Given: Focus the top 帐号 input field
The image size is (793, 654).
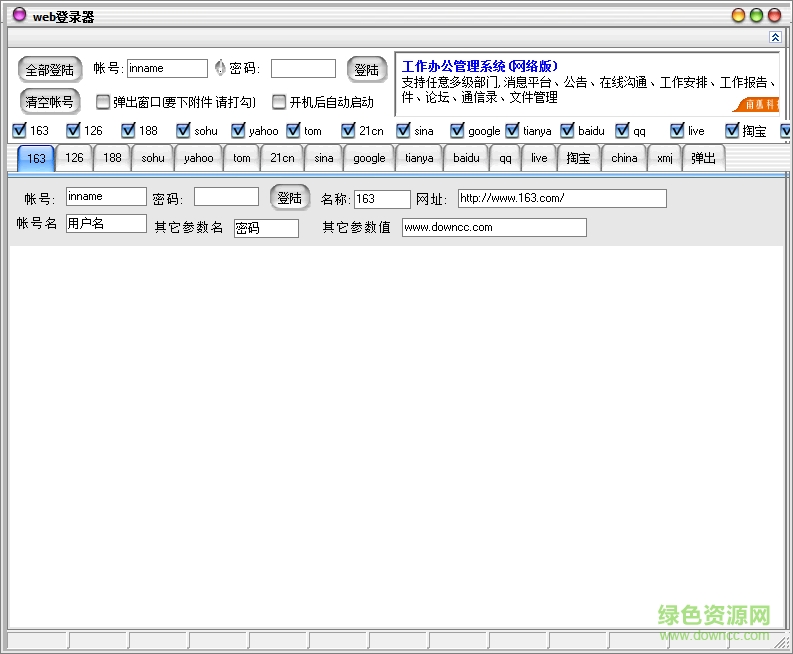Looking at the screenshot, I should pyautogui.click(x=167, y=69).
